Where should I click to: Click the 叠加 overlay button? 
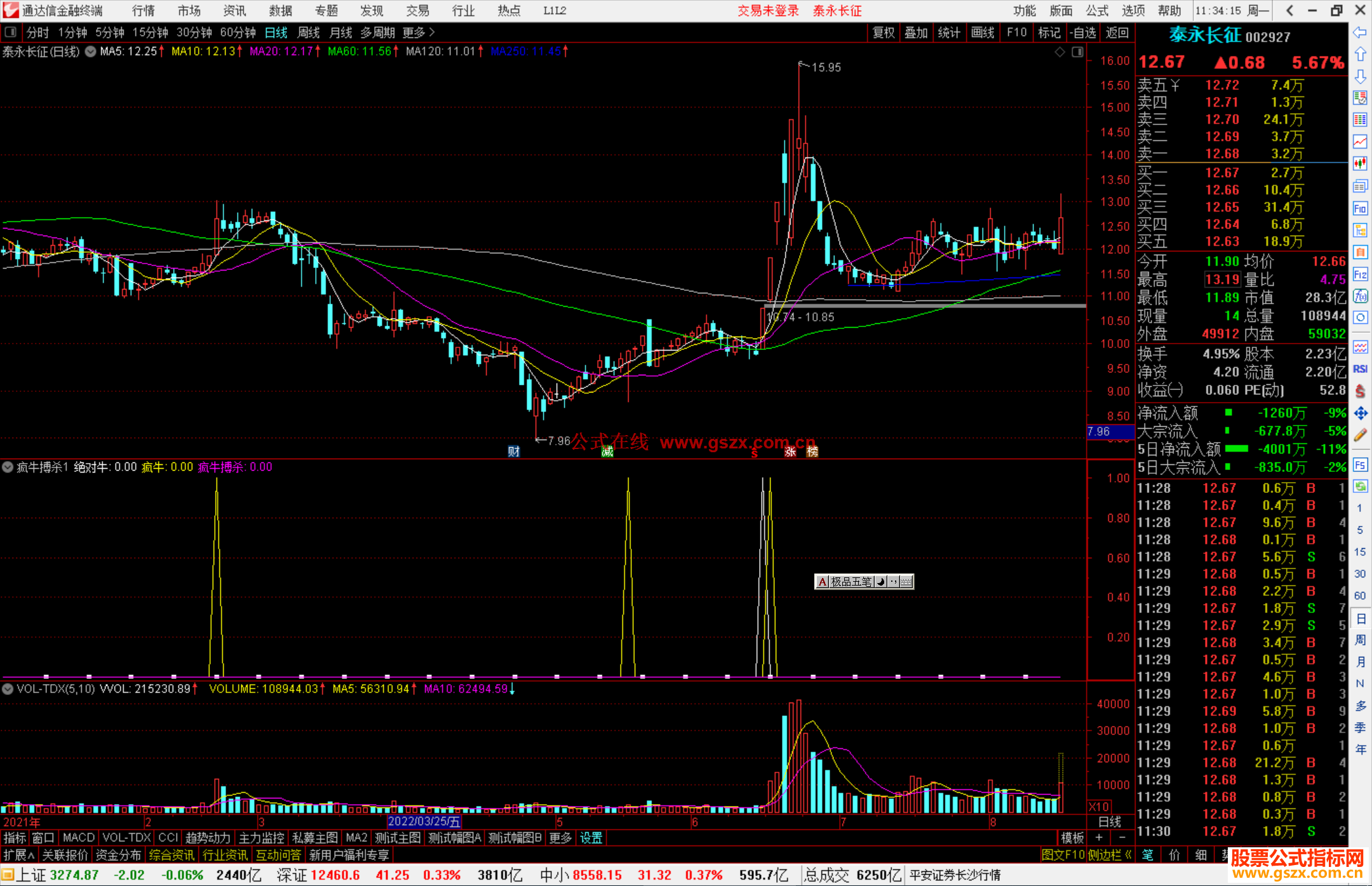click(916, 32)
